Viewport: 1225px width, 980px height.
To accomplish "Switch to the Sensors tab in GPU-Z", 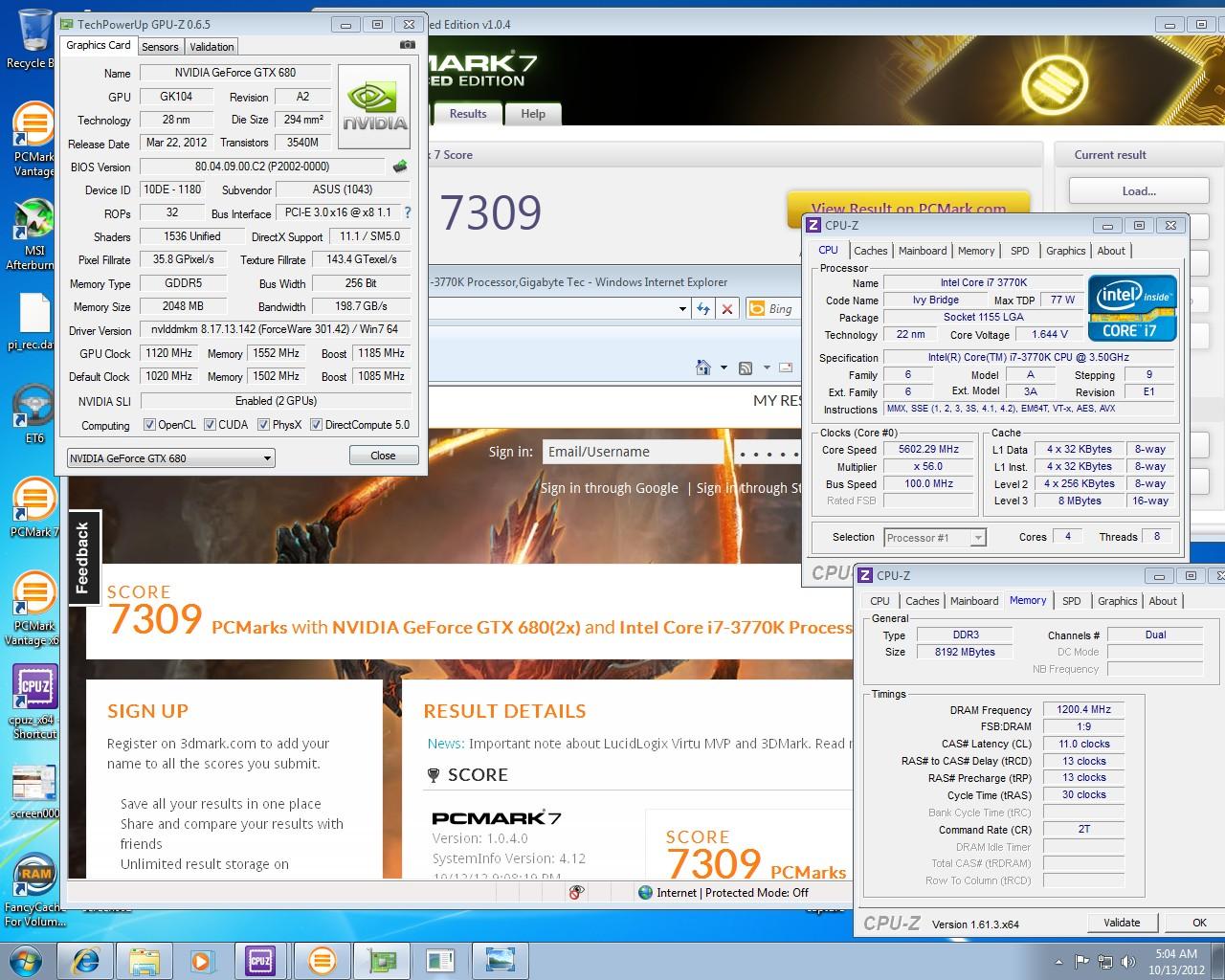I will [x=160, y=47].
